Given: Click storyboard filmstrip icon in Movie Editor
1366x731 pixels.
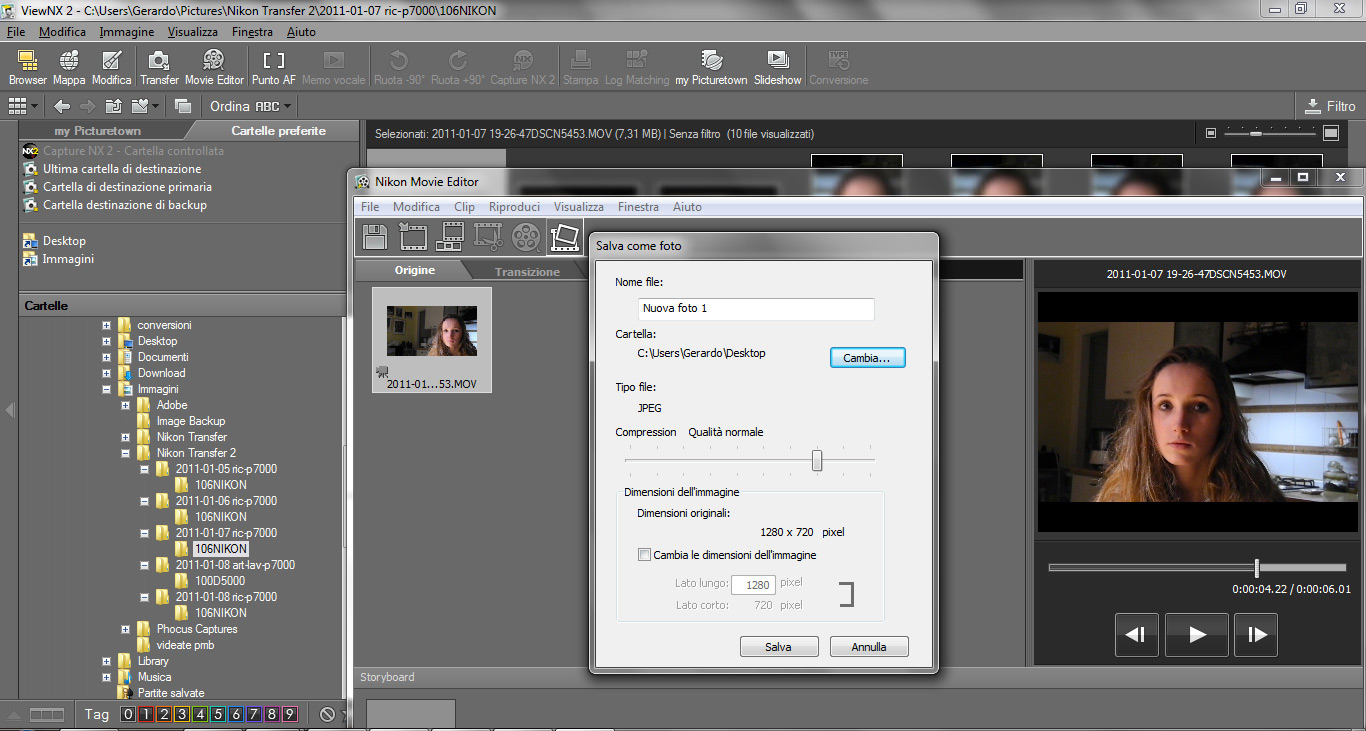Looking at the screenshot, I should point(451,236).
